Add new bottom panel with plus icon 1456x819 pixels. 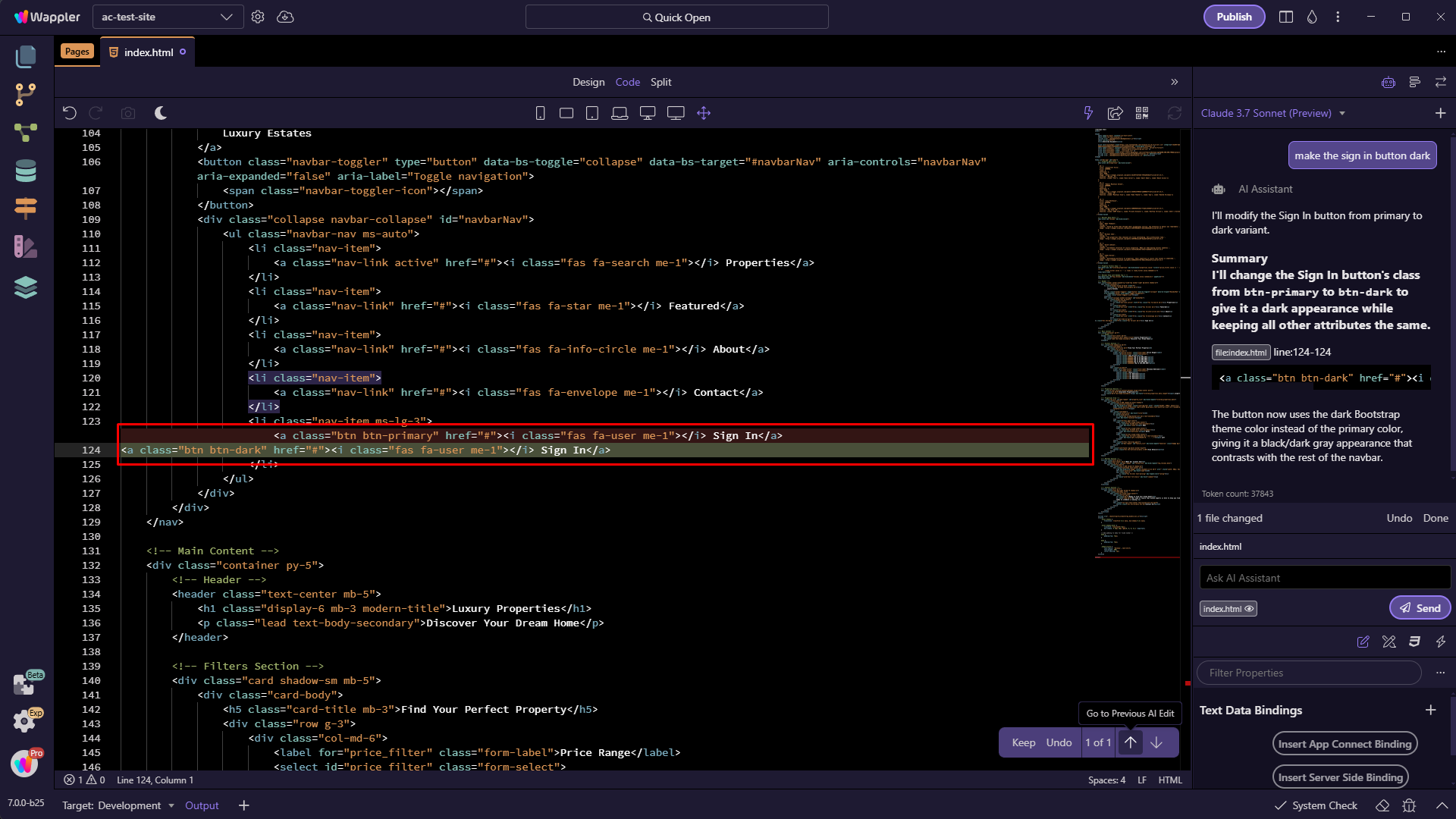pos(244,805)
